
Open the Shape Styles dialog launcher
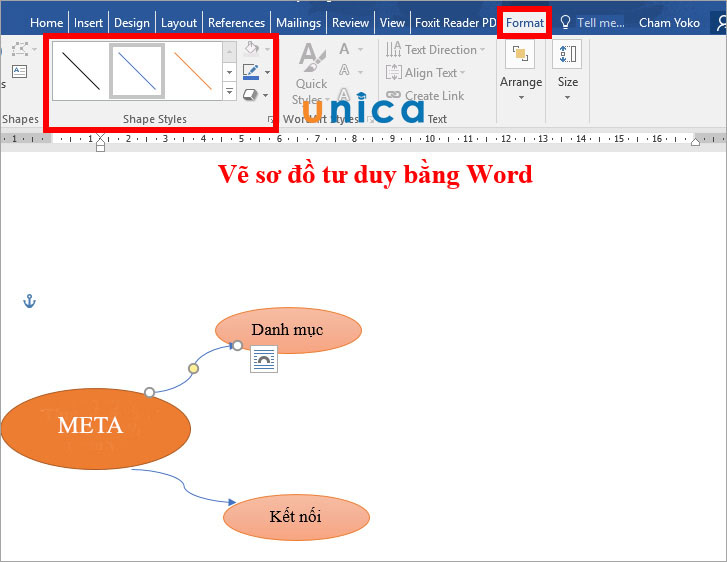click(x=270, y=120)
